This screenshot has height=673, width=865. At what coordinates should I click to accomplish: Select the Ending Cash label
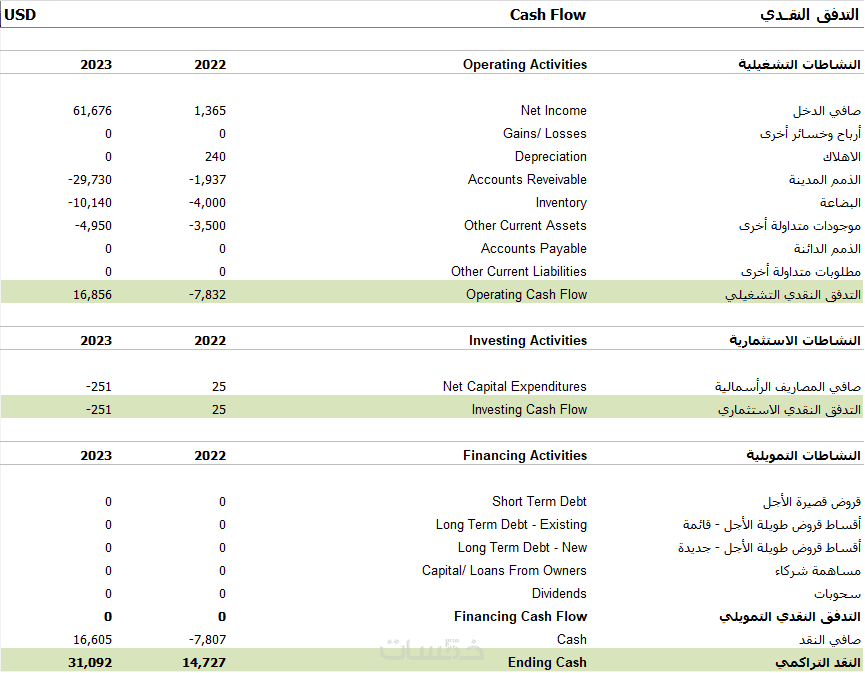point(547,663)
